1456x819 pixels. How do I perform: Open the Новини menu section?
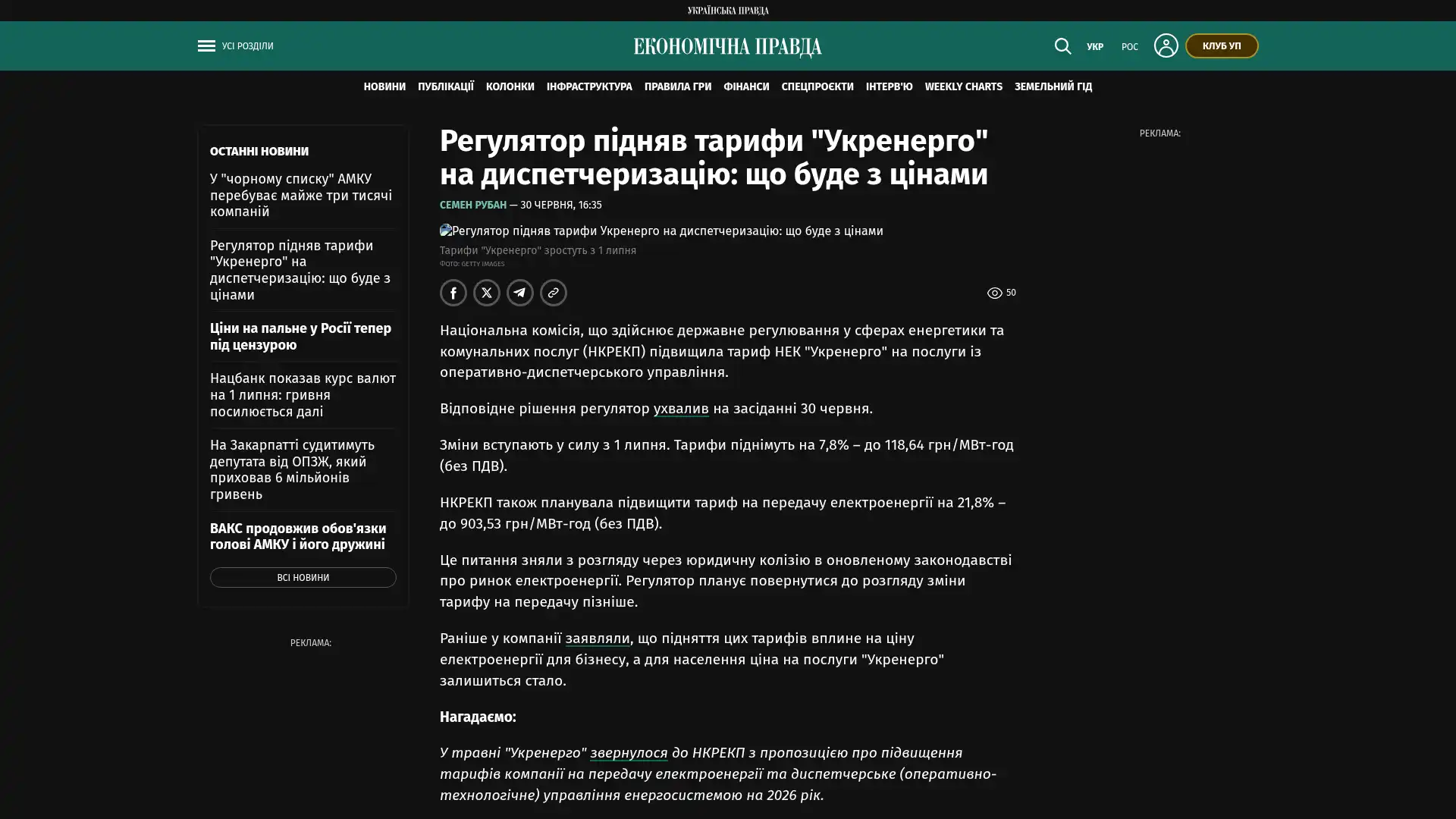tap(384, 86)
